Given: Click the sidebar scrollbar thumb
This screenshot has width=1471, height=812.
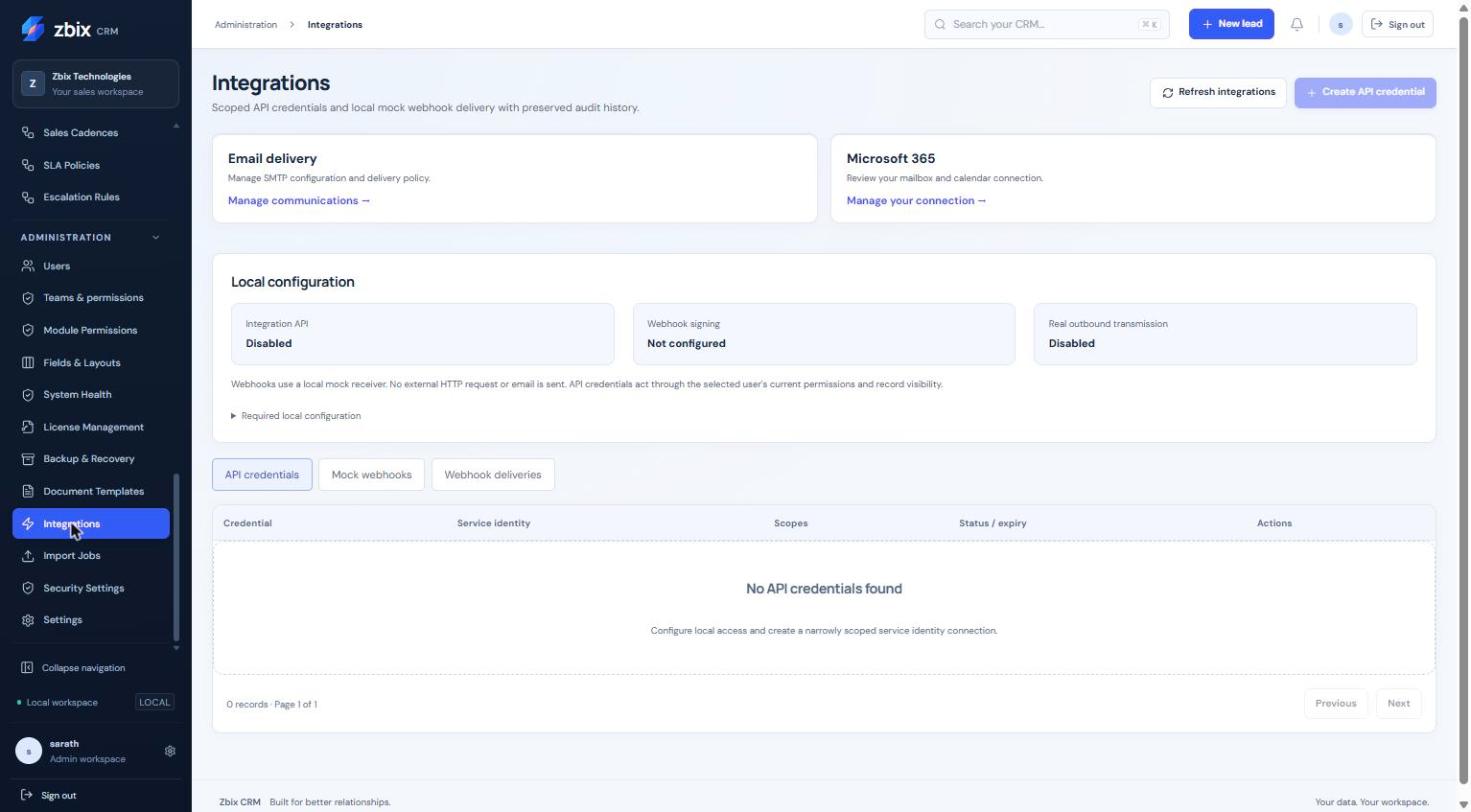Looking at the screenshot, I should coord(177,558).
